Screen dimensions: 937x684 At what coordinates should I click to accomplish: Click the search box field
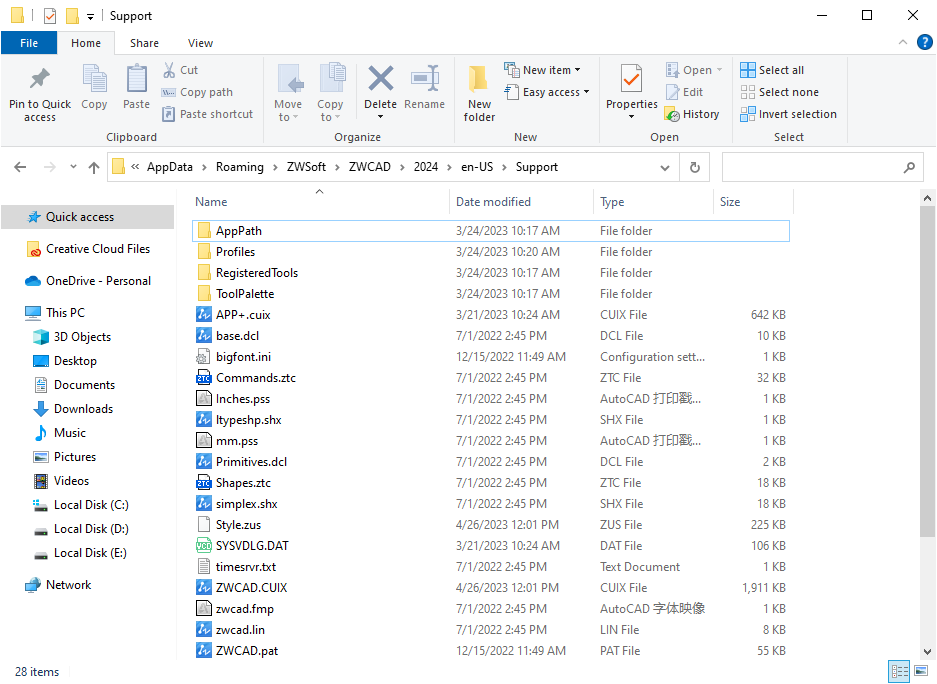point(823,167)
